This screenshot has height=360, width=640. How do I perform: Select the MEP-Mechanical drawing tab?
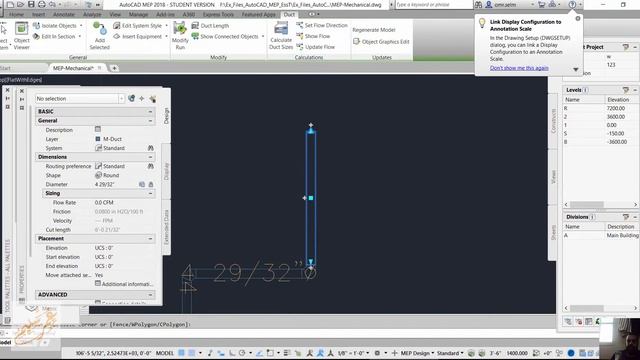point(73,68)
